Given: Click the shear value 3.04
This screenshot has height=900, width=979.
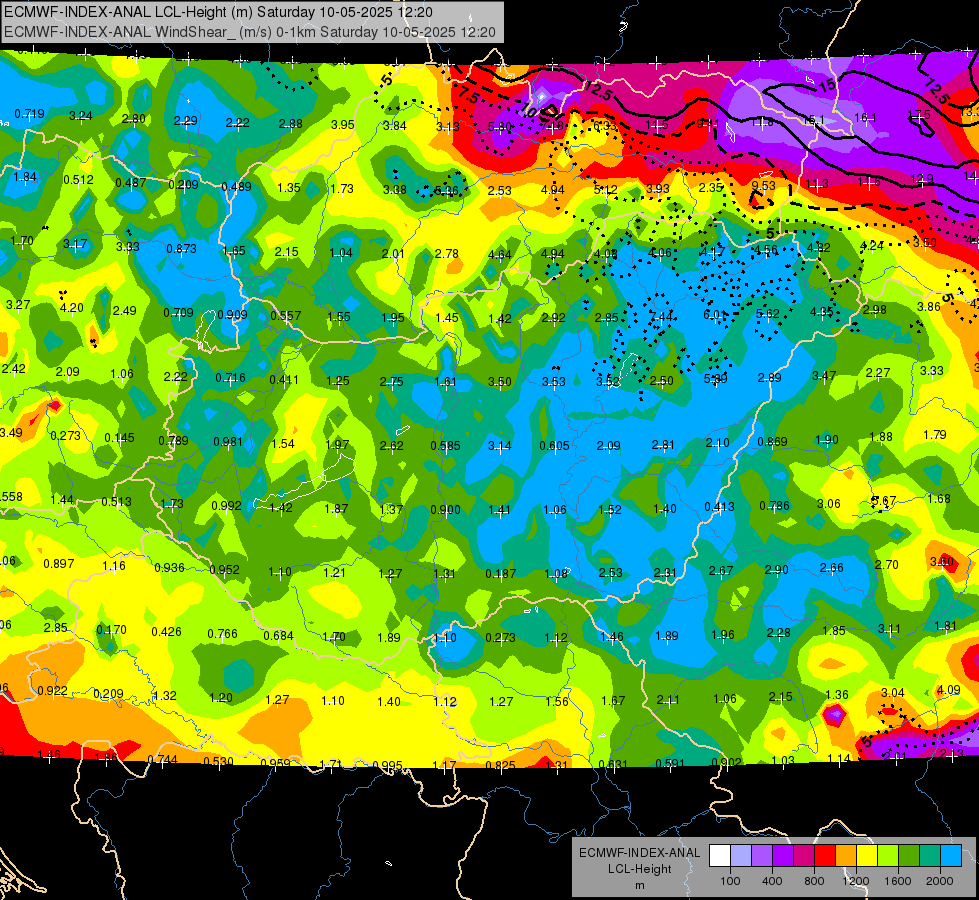Looking at the screenshot, I should tap(893, 693).
